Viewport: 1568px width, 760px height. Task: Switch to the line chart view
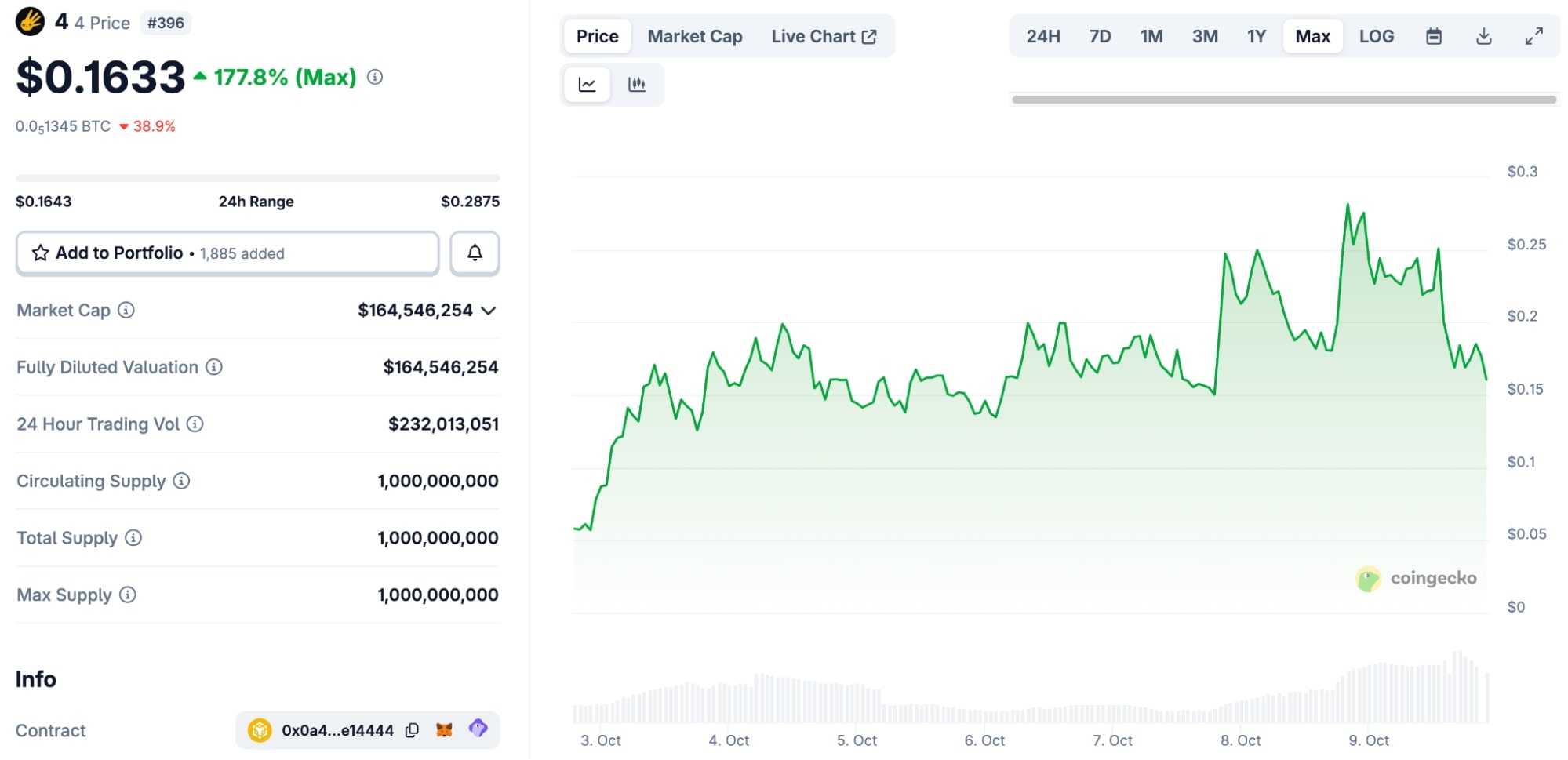click(x=588, y=85)
